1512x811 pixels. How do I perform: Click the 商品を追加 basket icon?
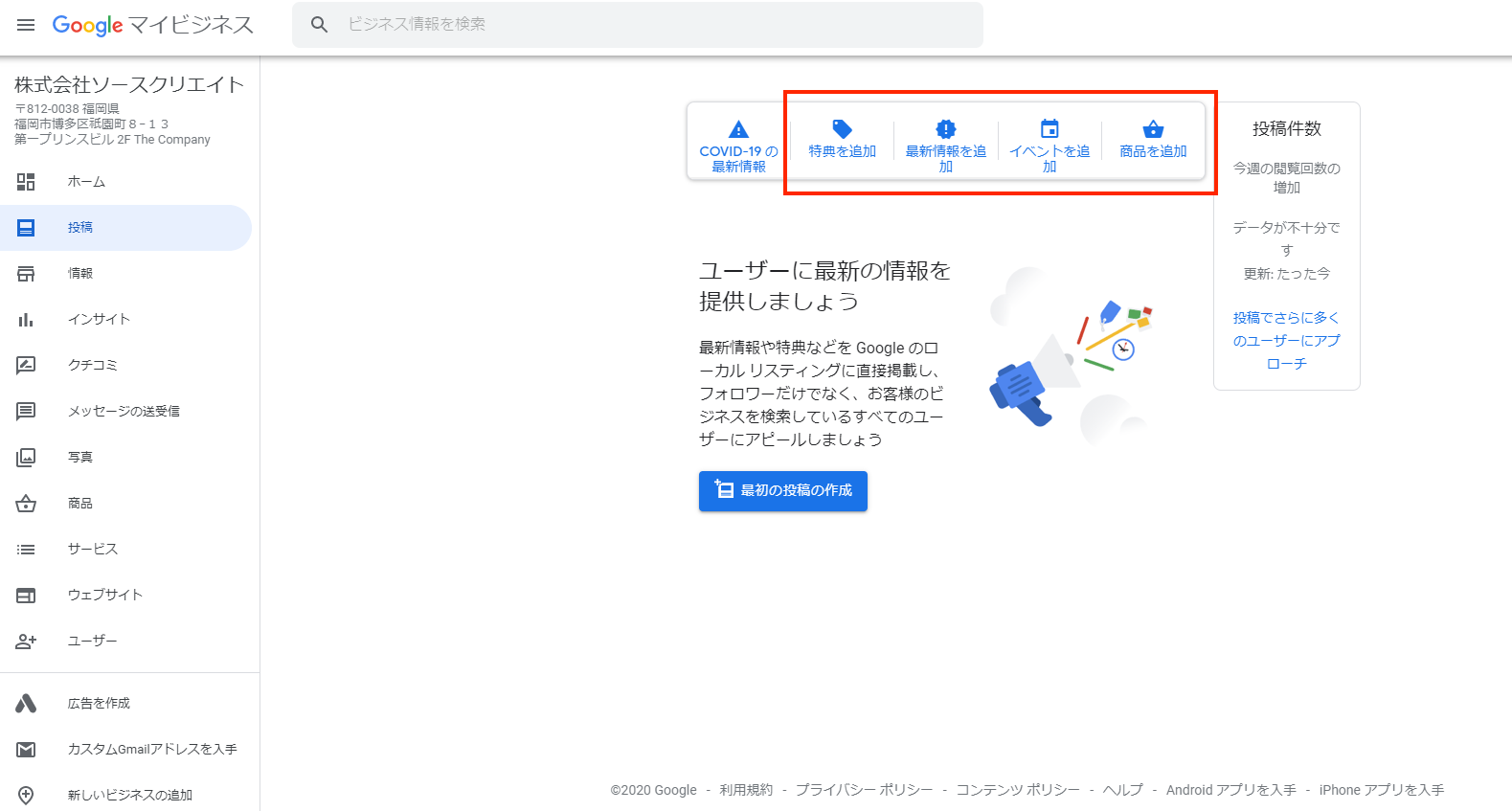(1154, 128)
